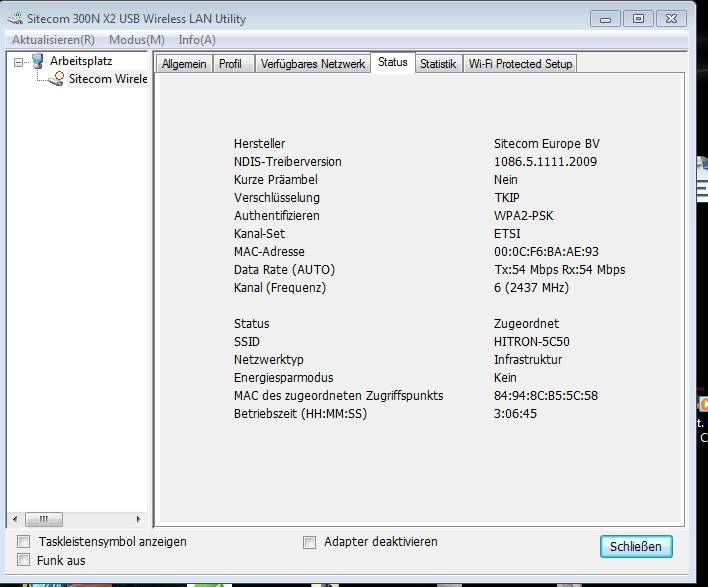Image resolution: width=708 pixels, height=587 pixels.
Task: Enable Taskleistensymbol anzeigen checkbox
Action: [x=24, y=542]
